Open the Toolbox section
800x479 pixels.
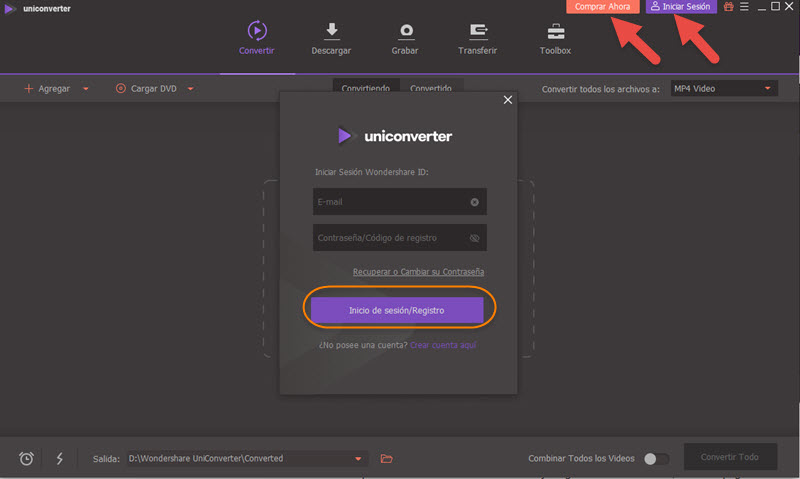555,39
